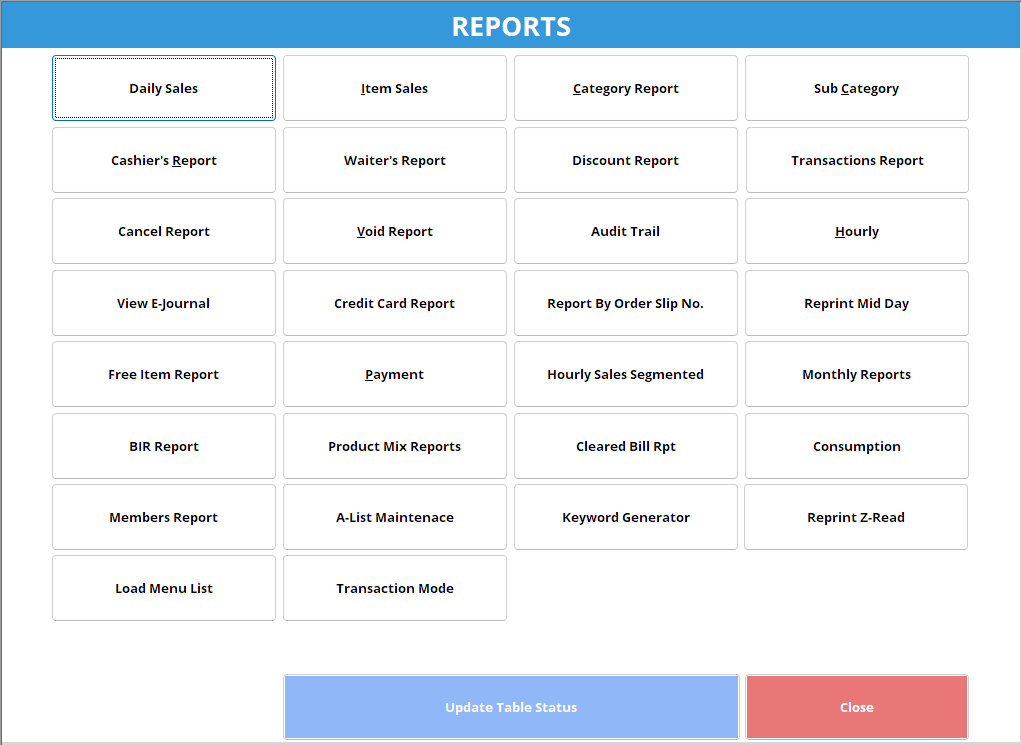Open View E-Journal
The height and width of the screenshot is (745, 1021).
click(x=163, y=302)
